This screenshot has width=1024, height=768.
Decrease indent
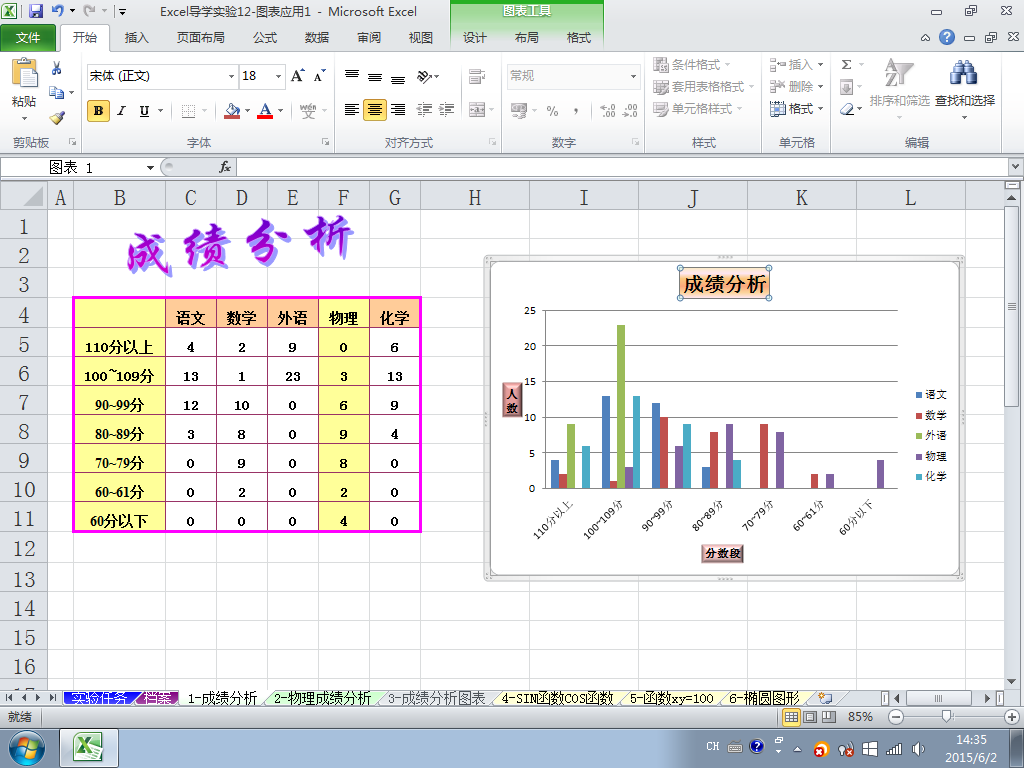click(424, 110)
